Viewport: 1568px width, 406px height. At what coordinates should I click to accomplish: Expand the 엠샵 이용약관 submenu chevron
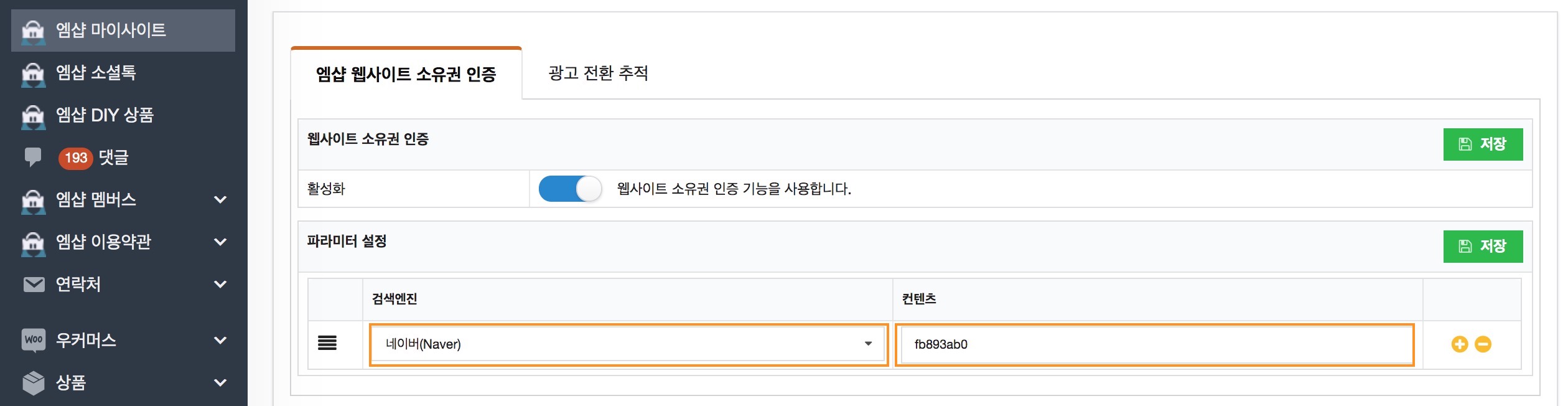click(220, 242)
